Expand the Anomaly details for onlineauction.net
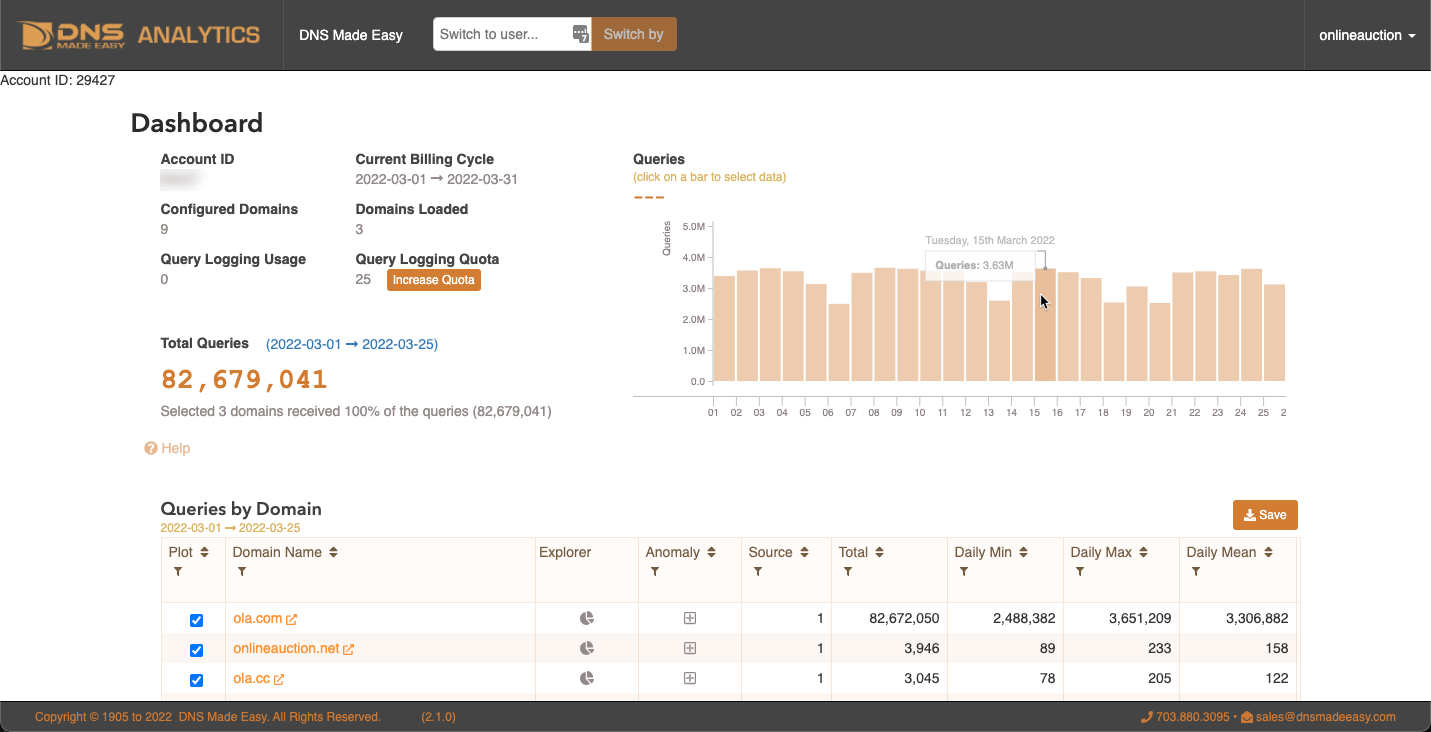This screenshot has height=732, width=1431. (689, 648)
